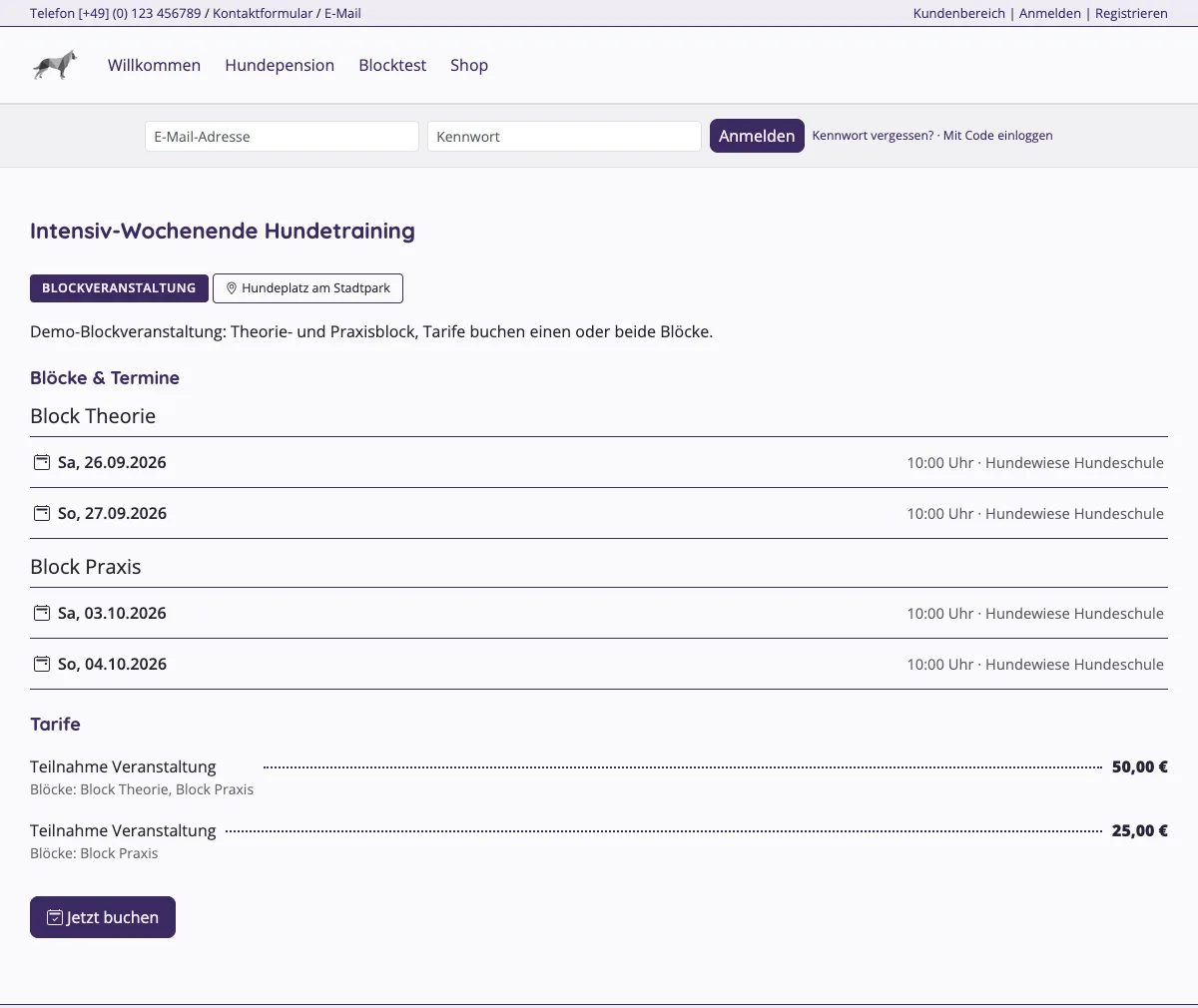Open the Kontaktformular link
The height and width of the screenshot is (1008, 1198).
[x=263, y=13]
